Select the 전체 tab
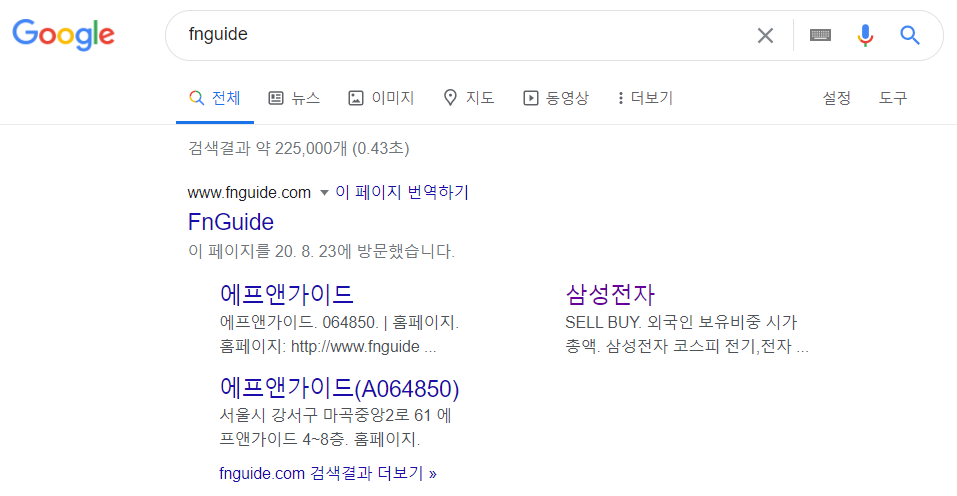This screenshot has height=496, width=957. [215, 98]
